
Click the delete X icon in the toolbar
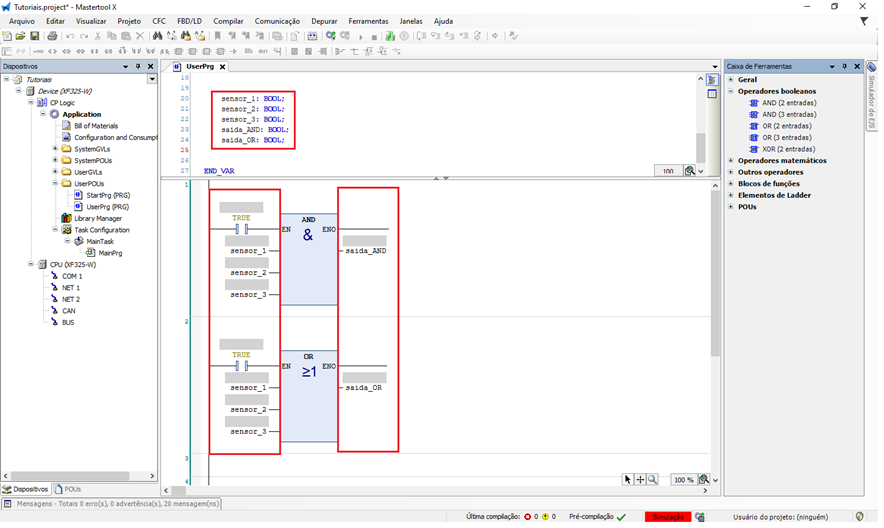(x=140, y=36)
